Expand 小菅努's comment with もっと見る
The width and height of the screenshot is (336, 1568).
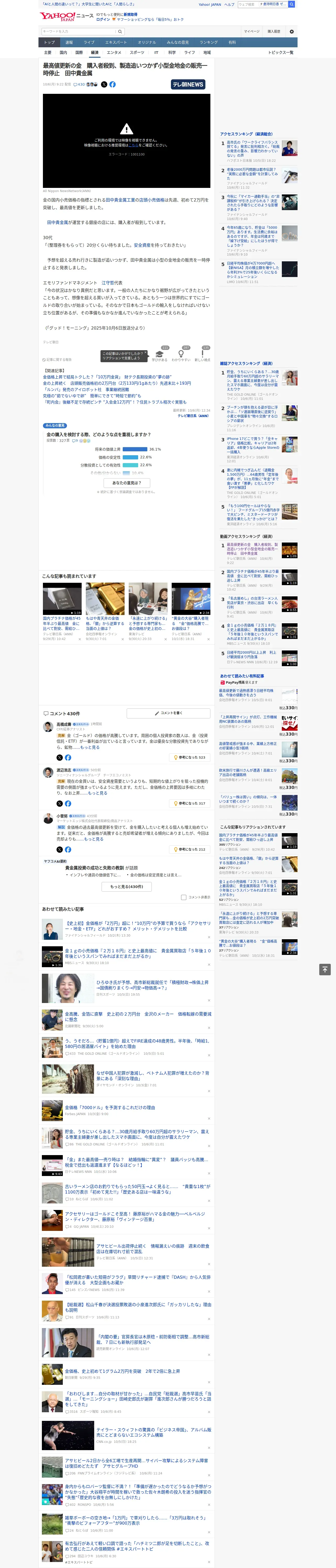point(94,839)
